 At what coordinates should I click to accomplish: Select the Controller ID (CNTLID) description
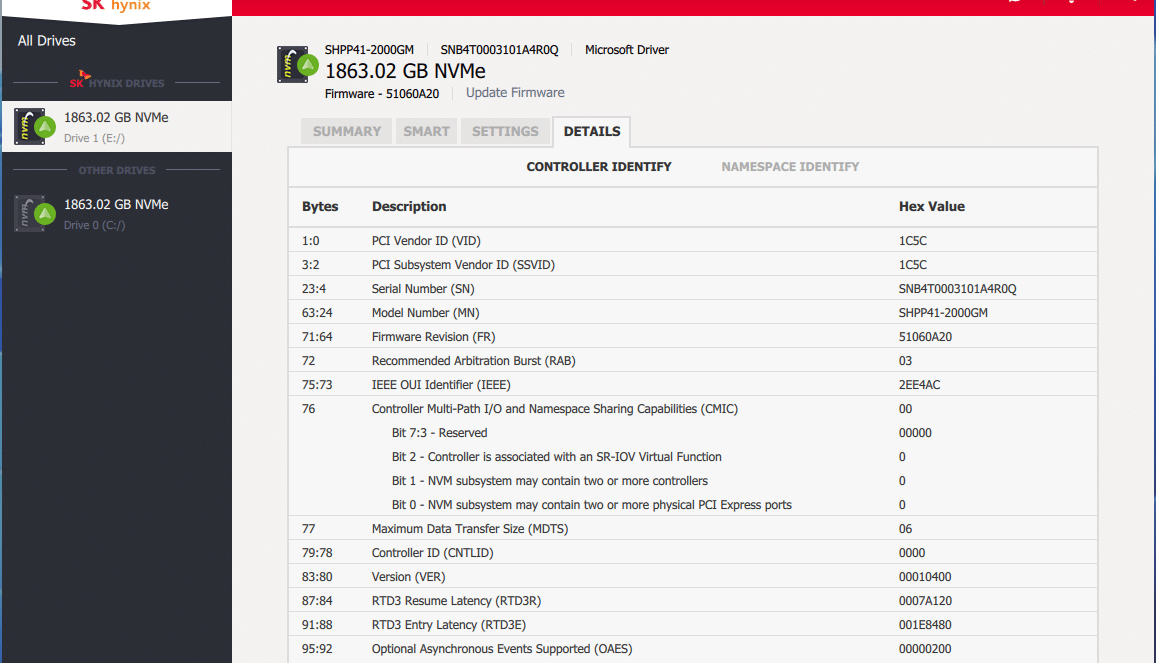433,553
